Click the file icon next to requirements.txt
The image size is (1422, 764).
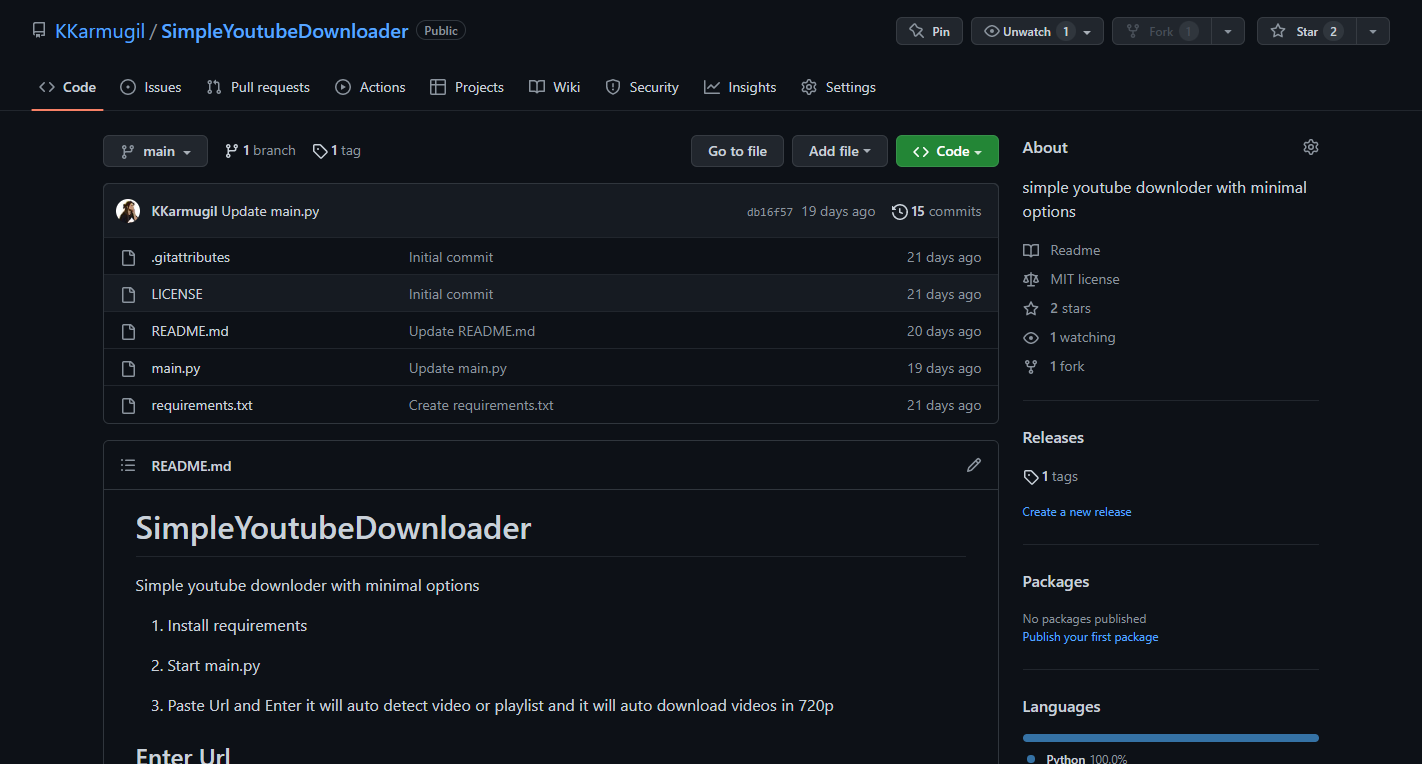[128, 405]
